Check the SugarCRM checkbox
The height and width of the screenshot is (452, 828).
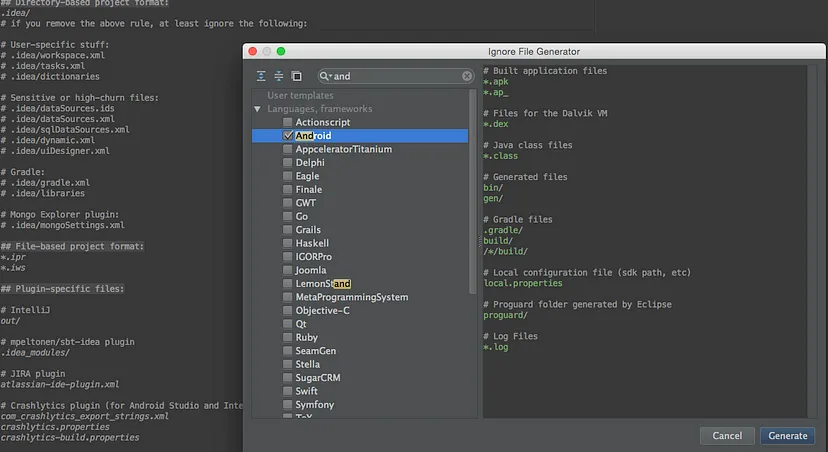pos(287,378)
